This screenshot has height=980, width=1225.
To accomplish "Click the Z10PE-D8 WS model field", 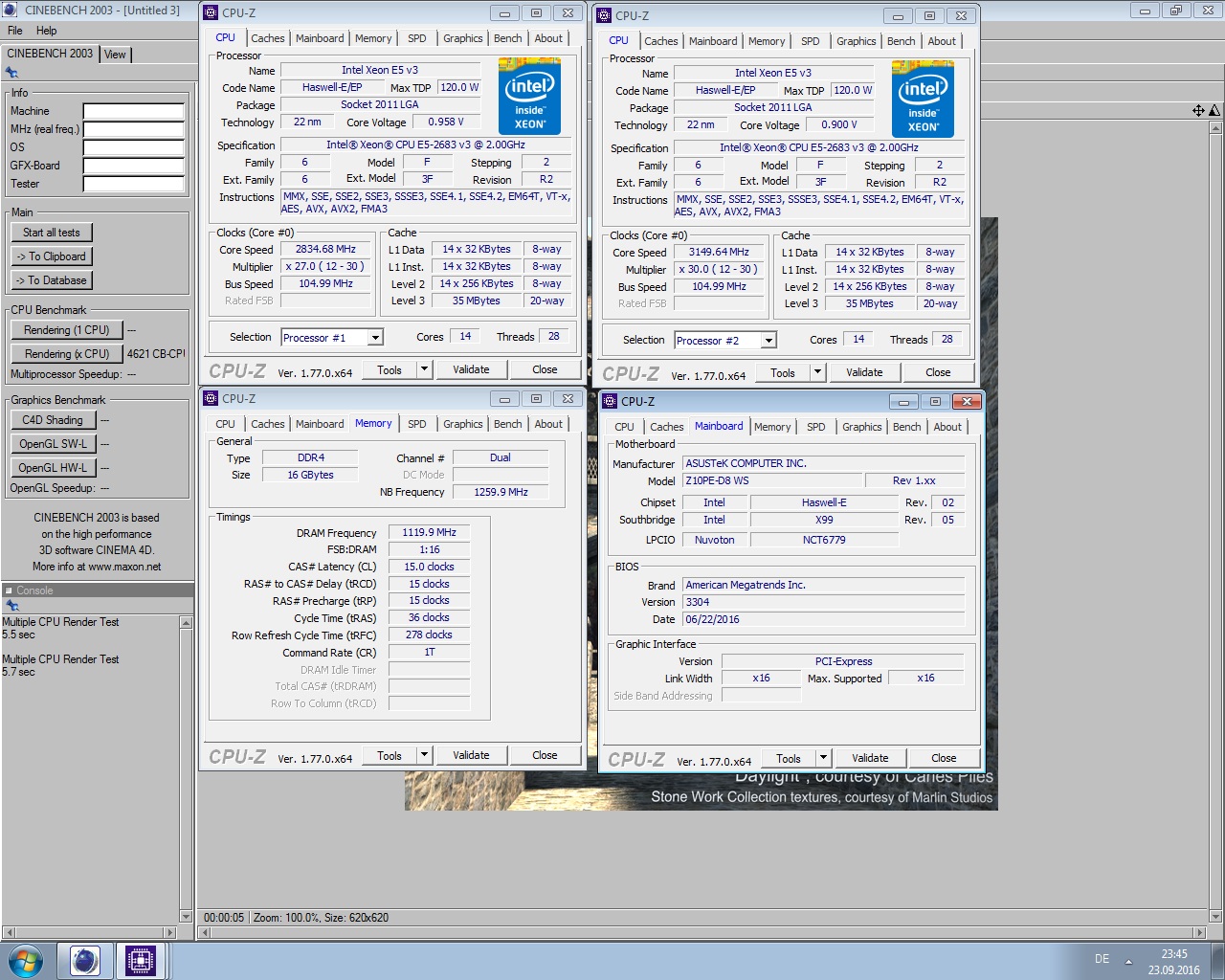I will point(770,480).
